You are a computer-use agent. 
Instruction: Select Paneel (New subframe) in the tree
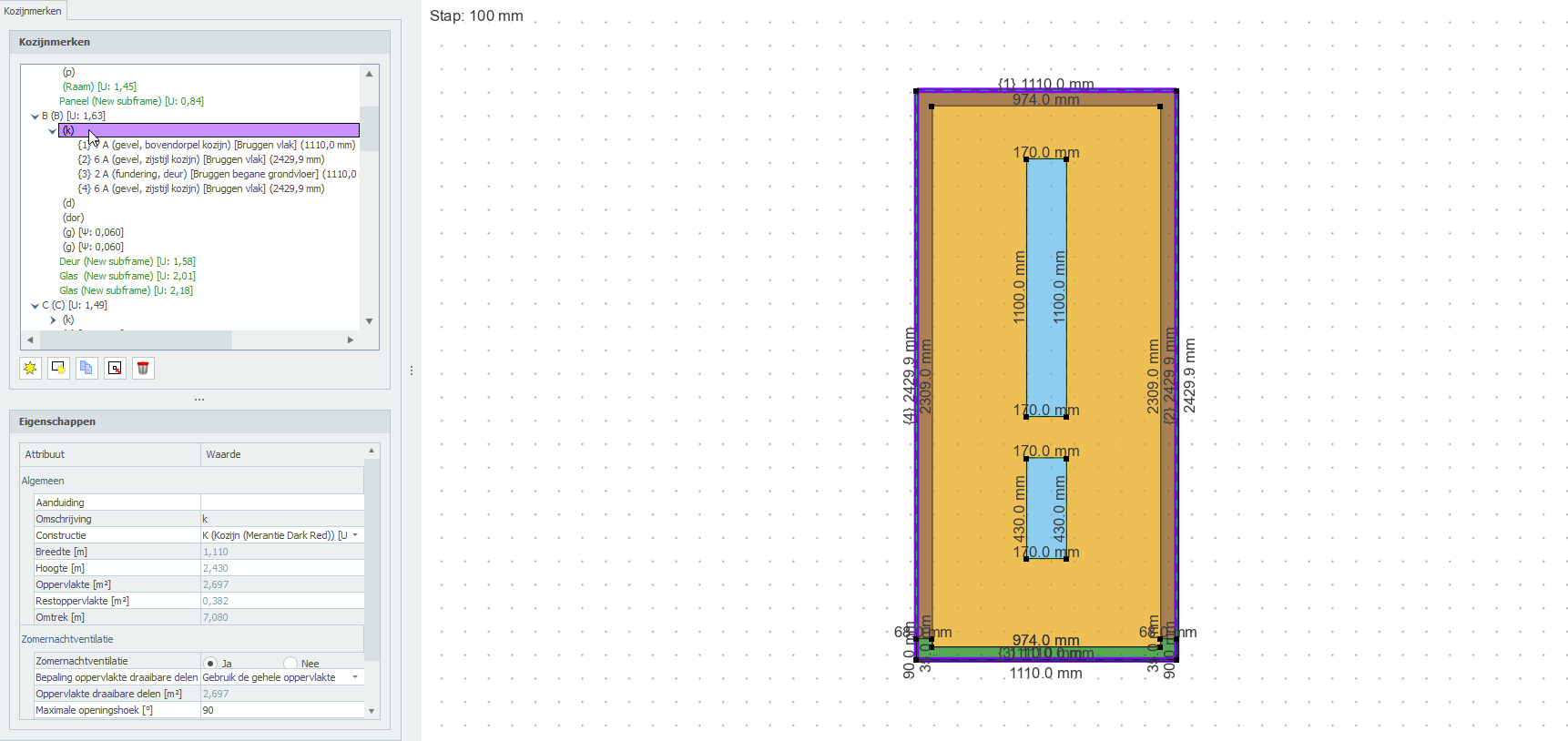(x=131, y=101)
